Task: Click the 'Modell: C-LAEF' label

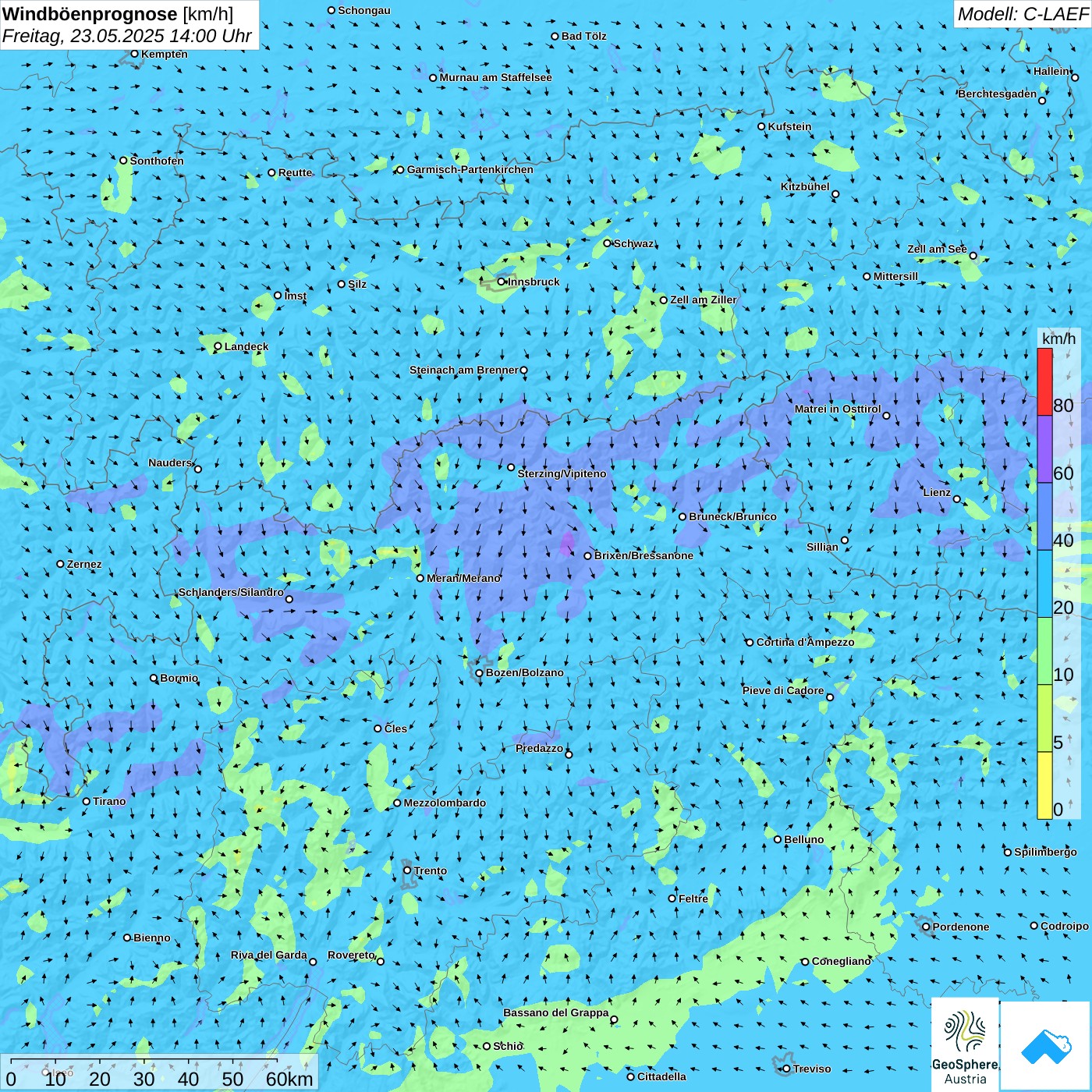Action: [x=1023, y=14]
